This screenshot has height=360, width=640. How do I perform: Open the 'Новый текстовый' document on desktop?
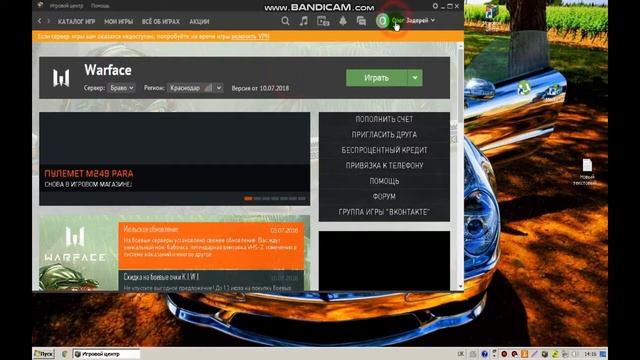(587, 171)
